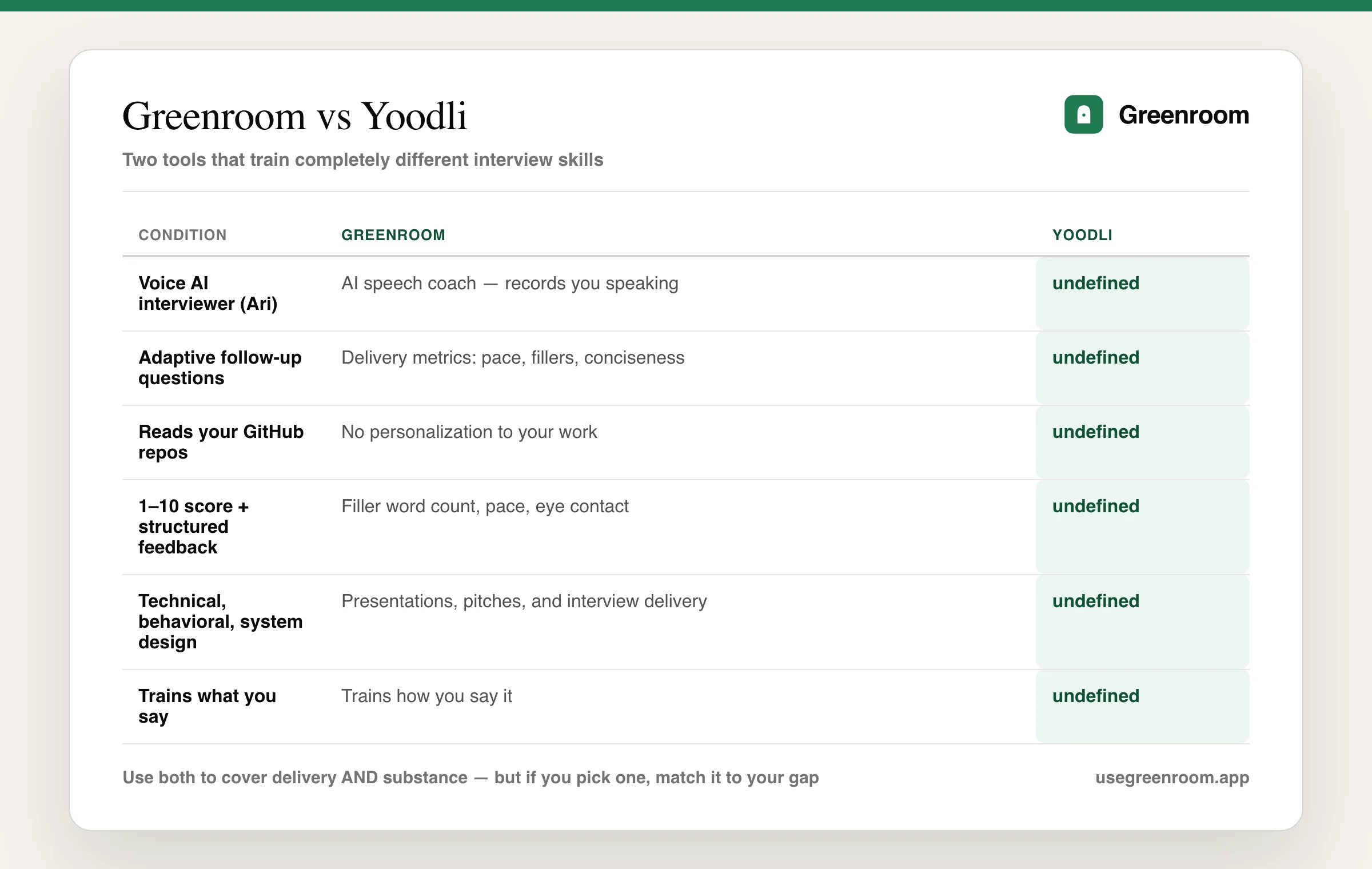Click the heading "Greenroom vs Yoodli"
This screenshot has height=869, width=1372.
(x=295, y=116)
